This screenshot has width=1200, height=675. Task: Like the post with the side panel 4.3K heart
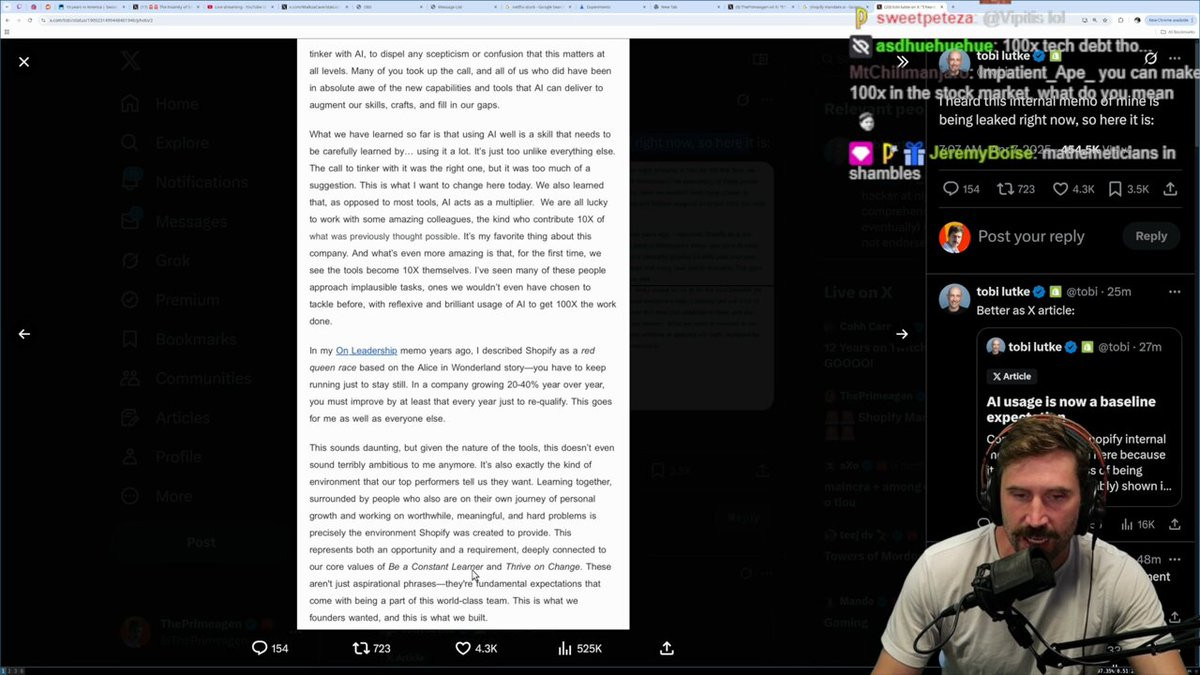point(1074,188)
